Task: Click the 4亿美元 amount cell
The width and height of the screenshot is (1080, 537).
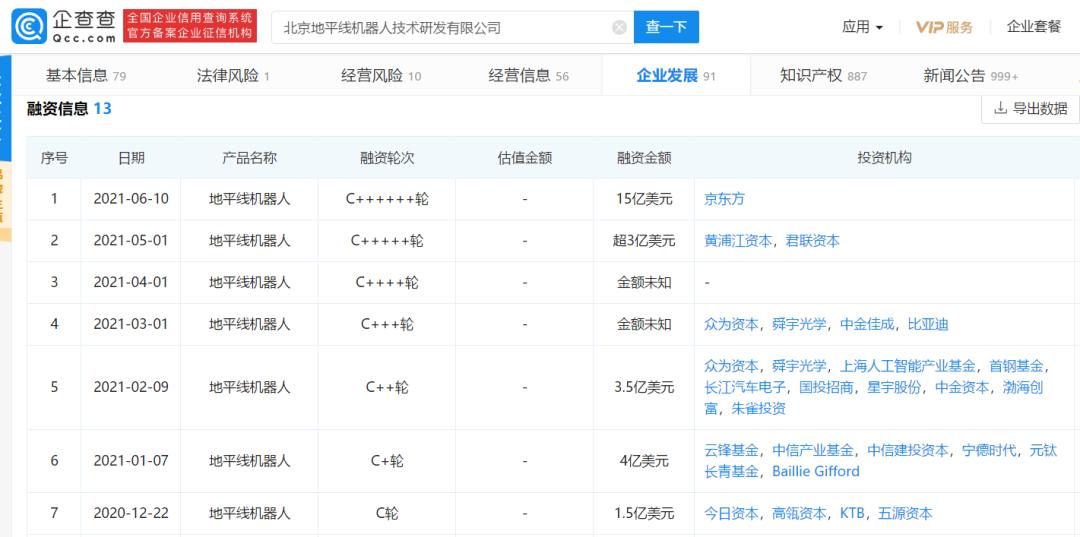Action: 644,461
